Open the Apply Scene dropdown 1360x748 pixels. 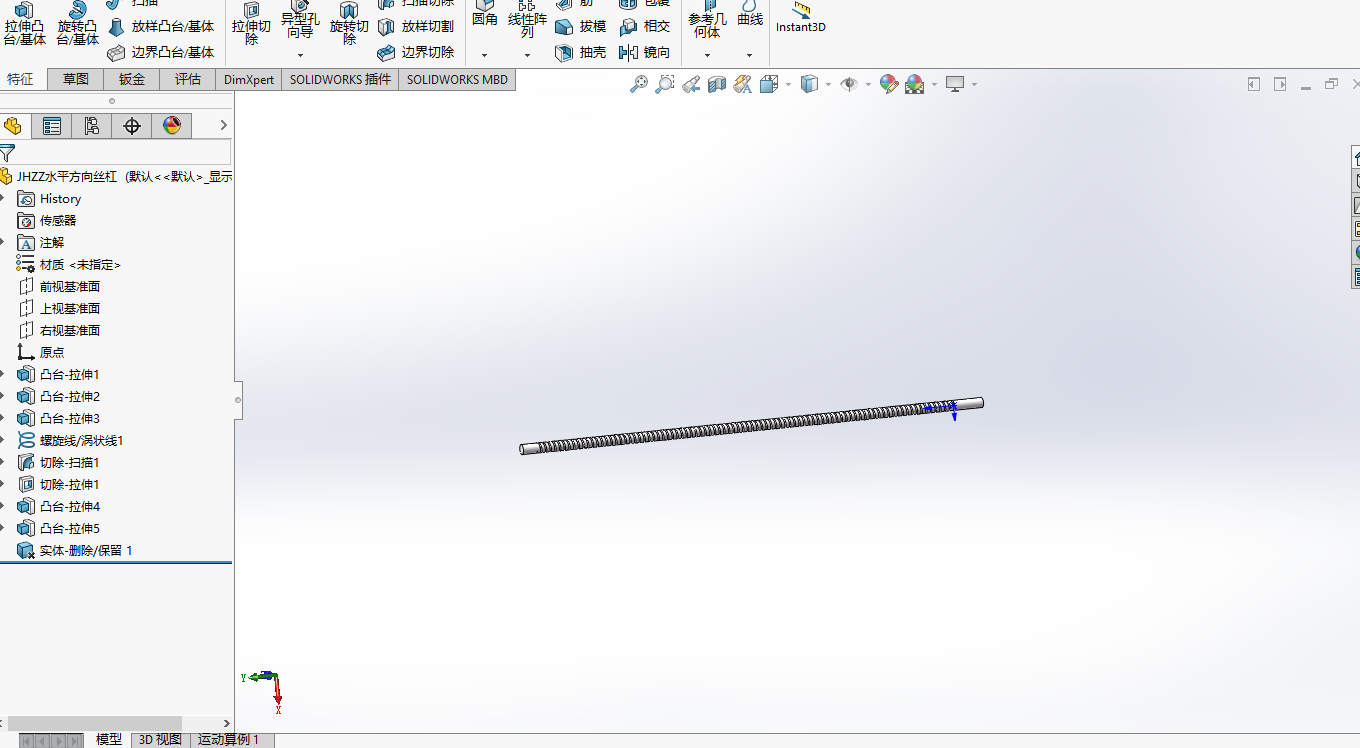tap(934, 84)
